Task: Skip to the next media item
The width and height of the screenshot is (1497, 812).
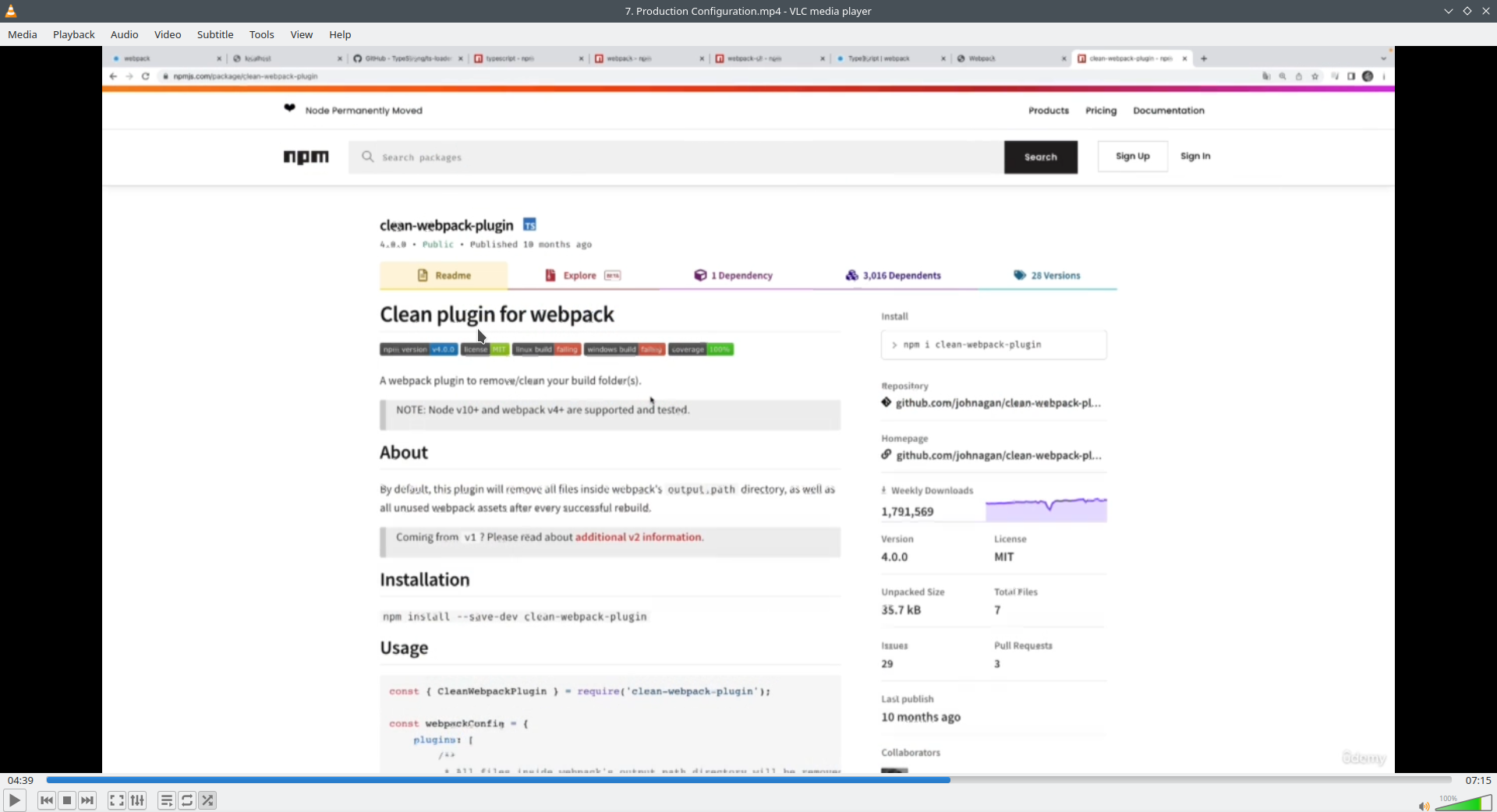Action: 87,800
